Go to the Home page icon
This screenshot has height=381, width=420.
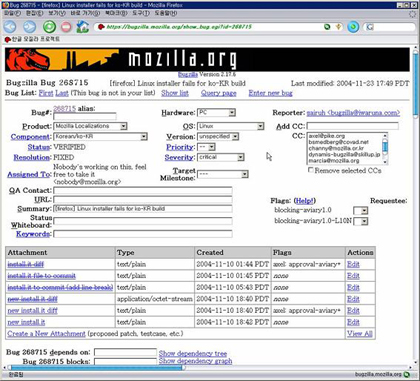83,27
